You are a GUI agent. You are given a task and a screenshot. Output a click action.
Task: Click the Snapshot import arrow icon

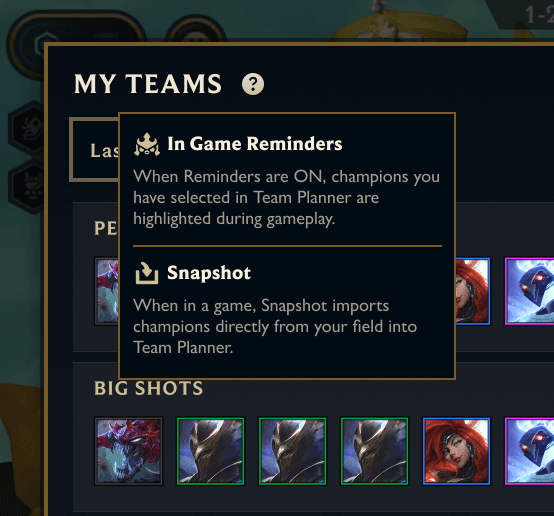147,273
